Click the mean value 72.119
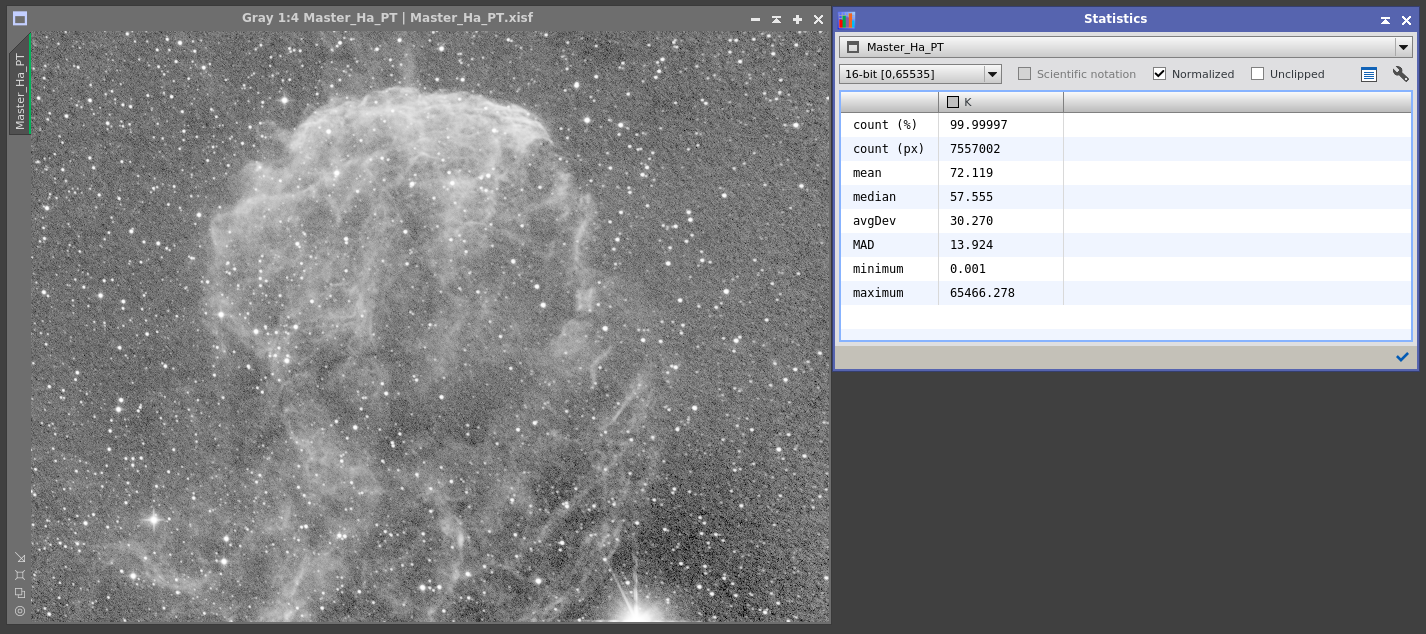Viewport: 1426px width, 634px height. tap(971, 173)
